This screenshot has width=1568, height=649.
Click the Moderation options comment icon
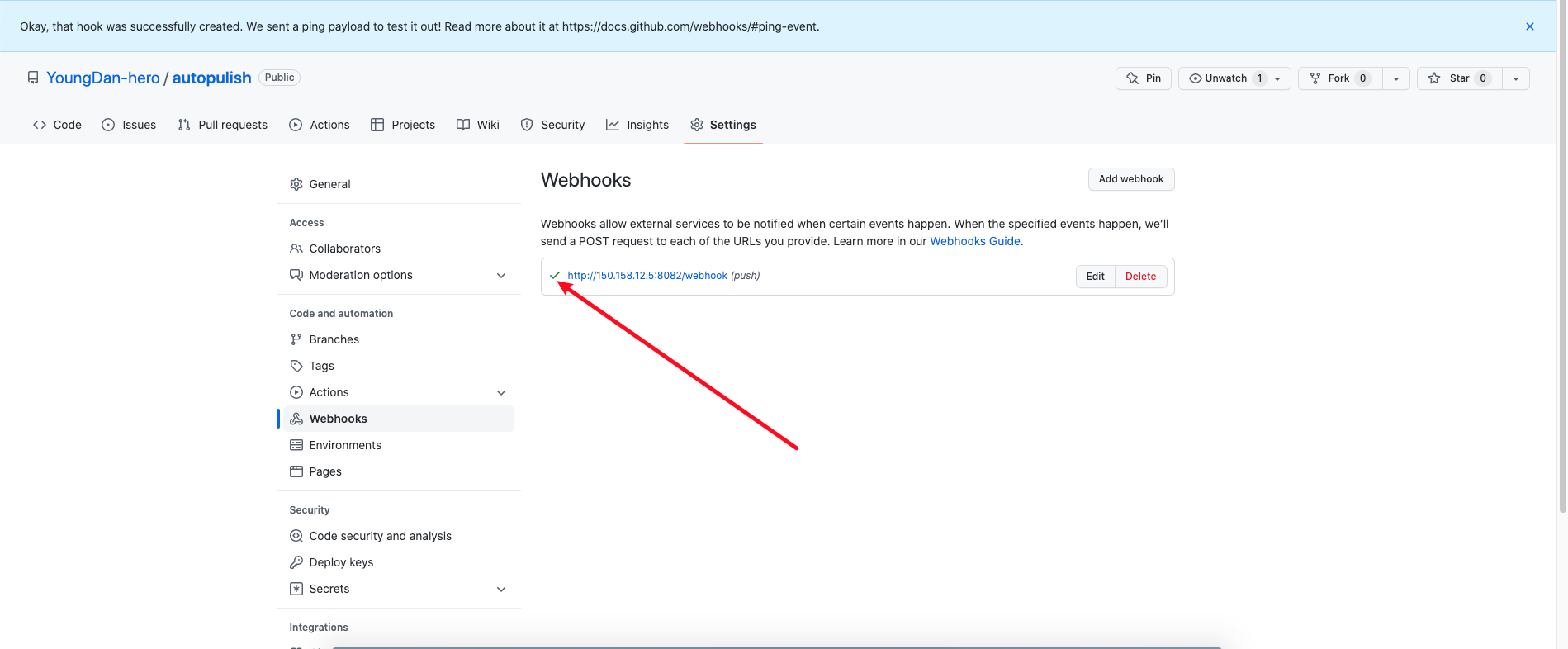point(296,275)
